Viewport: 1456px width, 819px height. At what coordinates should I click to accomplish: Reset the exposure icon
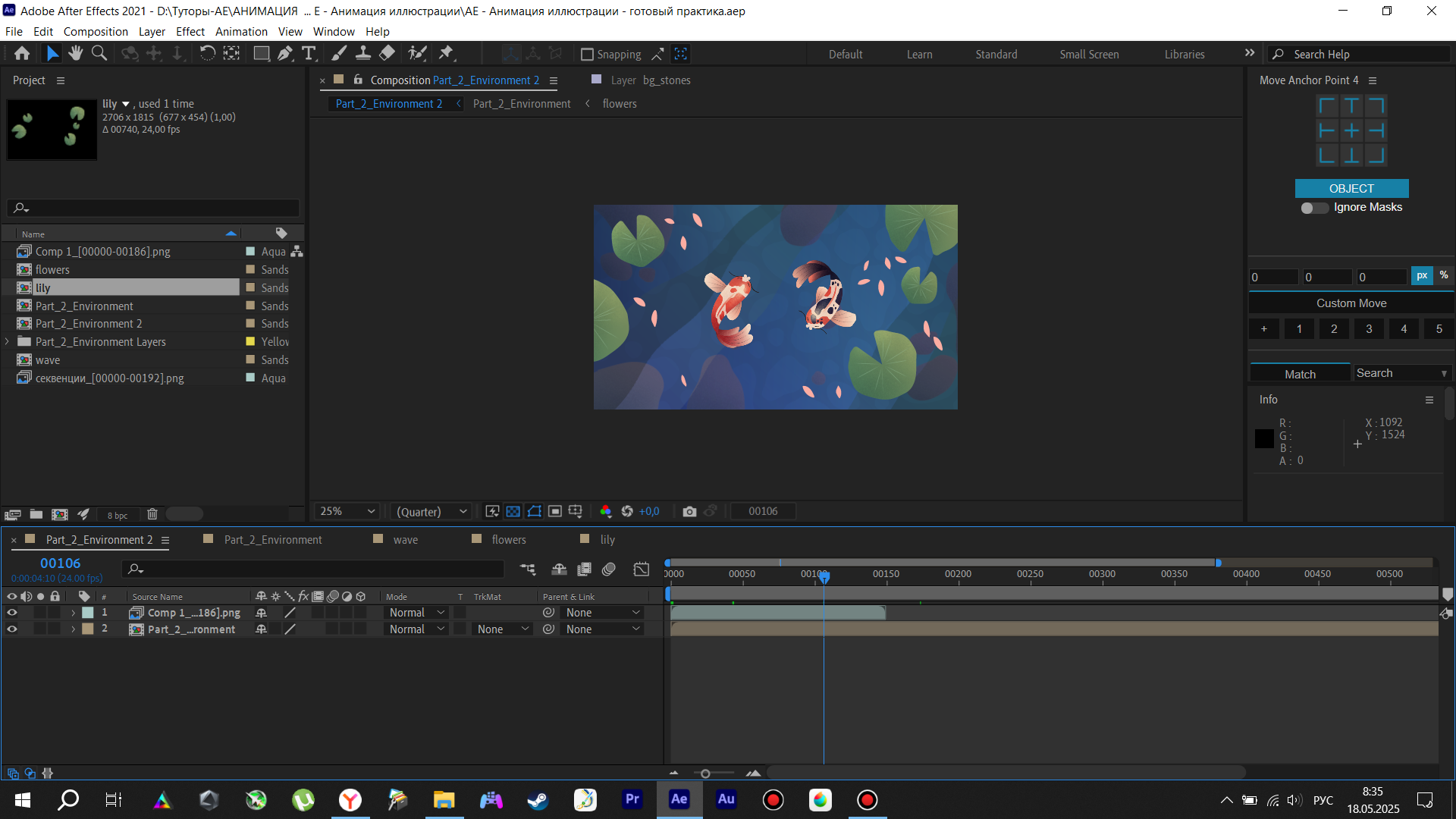coord(627,512)
